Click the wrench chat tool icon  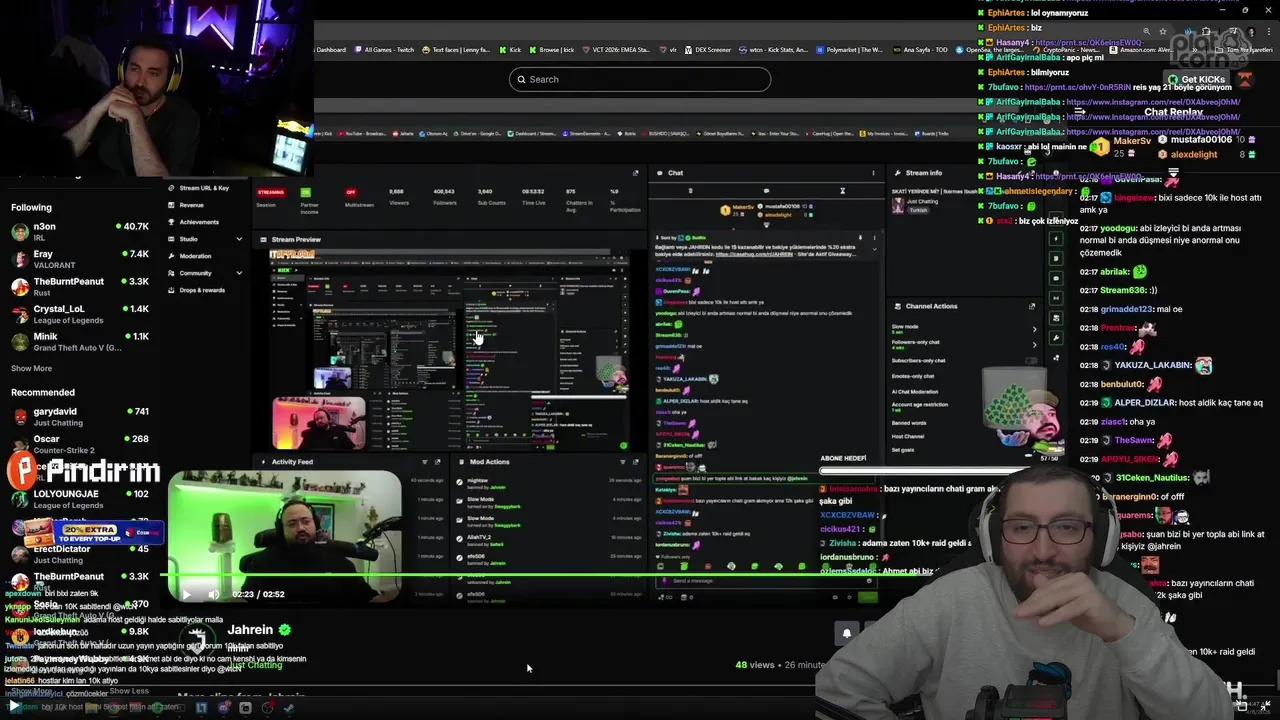click(1056, 338)
